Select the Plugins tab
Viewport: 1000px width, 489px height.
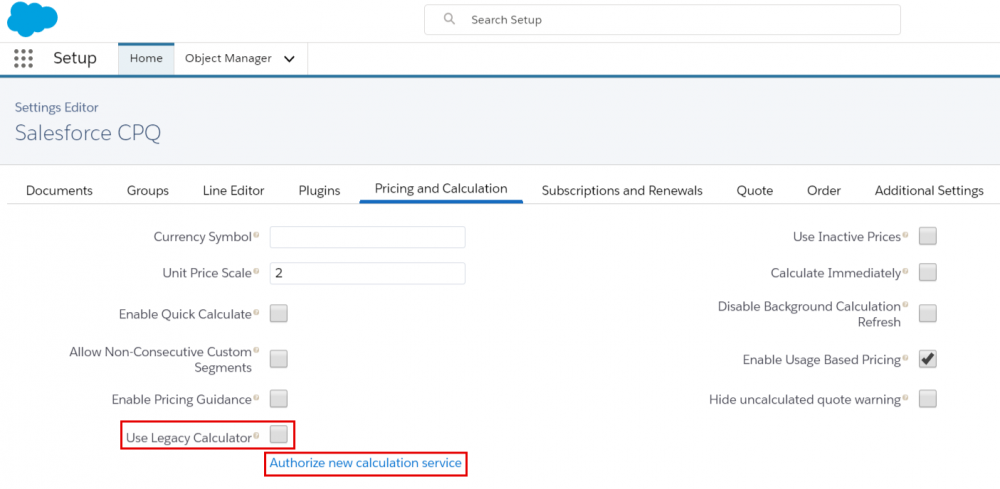coord(320,191)
